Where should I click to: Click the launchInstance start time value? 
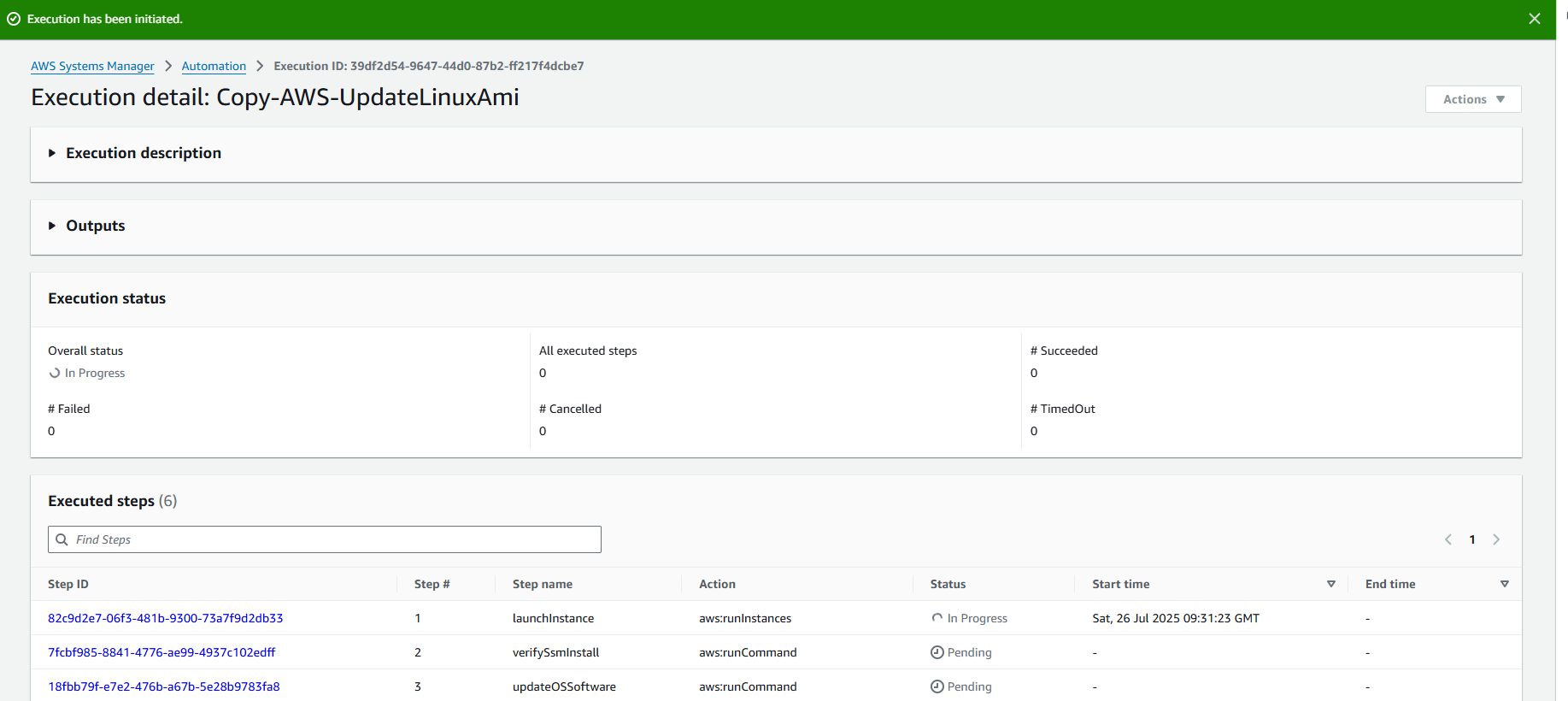click(1176, 618)
